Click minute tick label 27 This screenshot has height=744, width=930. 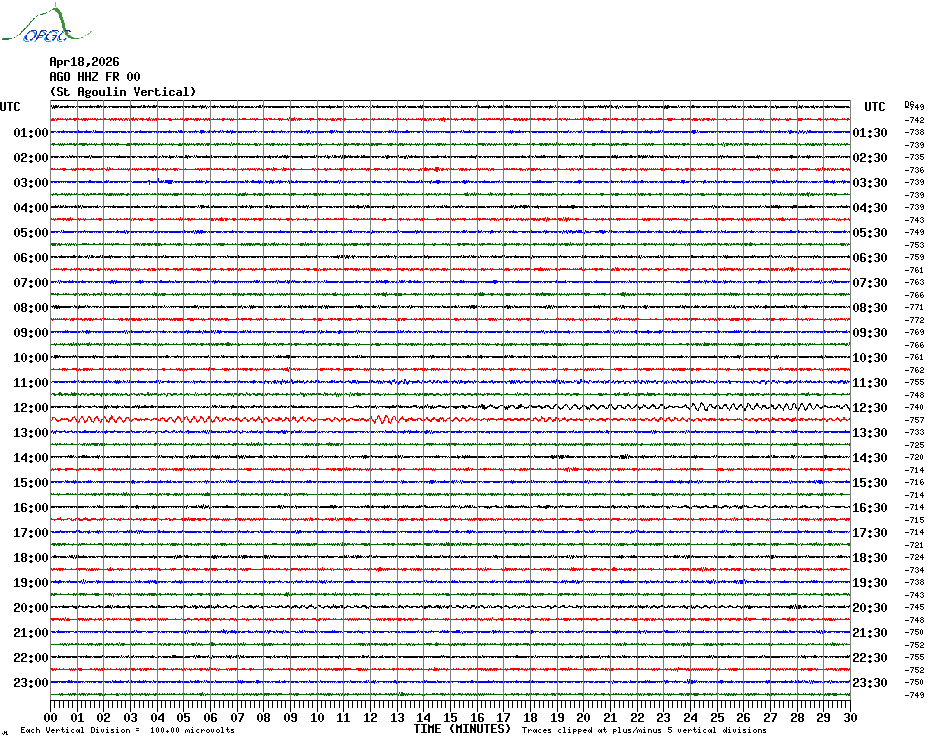[x=770, y=717]
